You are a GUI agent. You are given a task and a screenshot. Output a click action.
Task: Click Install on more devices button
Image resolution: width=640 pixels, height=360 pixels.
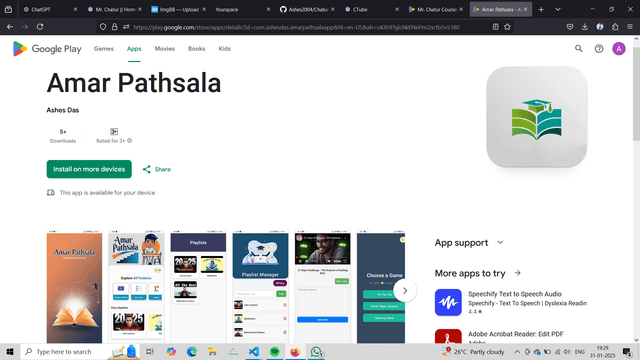coord(89,169)
